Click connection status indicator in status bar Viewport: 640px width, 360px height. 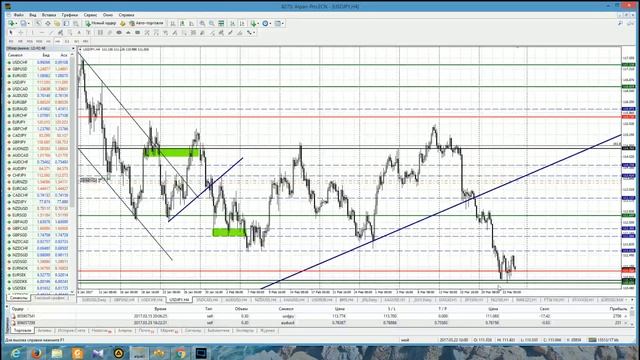(x=603, y=340)
